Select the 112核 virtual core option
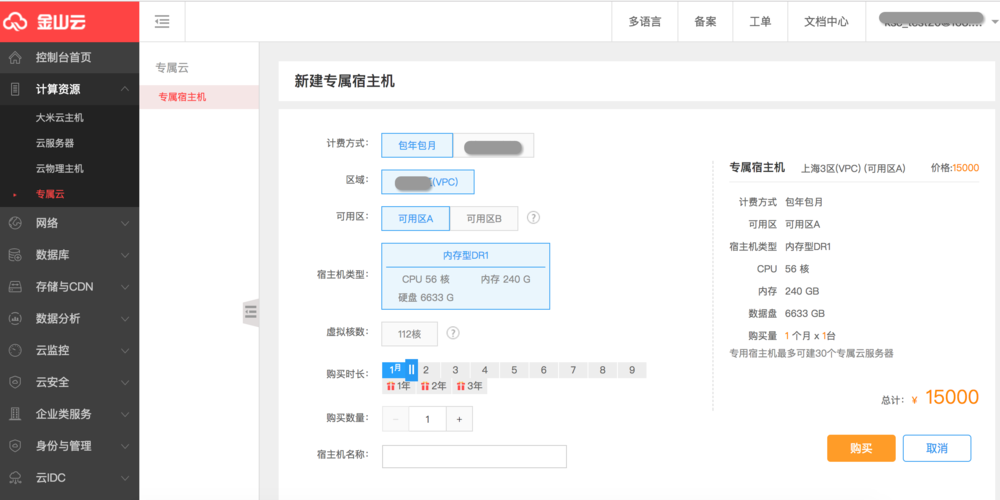This screenshot has height=500, width=1000. click(x=409, y=334)
